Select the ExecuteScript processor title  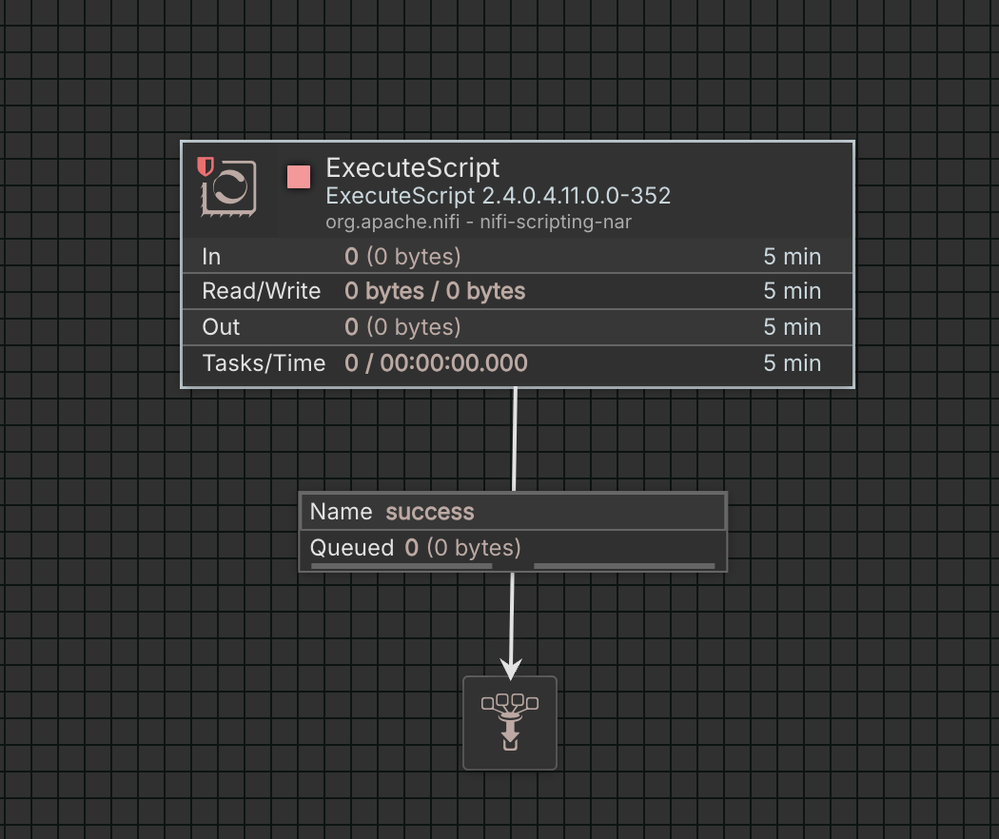pos(412,168)
